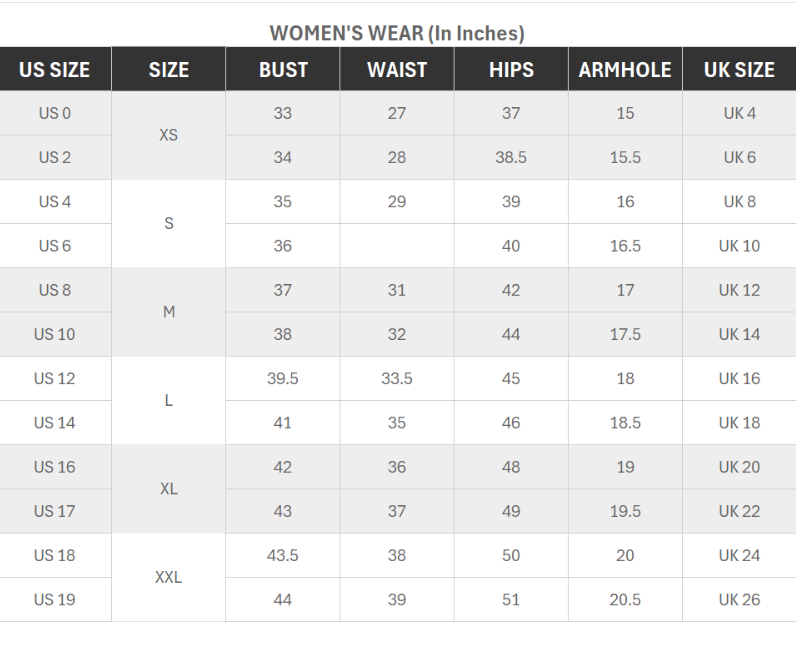The height and width of the screenshot is (663, 796).
Task: Select the UK 26 cell
Action: [x=739, y=600]
